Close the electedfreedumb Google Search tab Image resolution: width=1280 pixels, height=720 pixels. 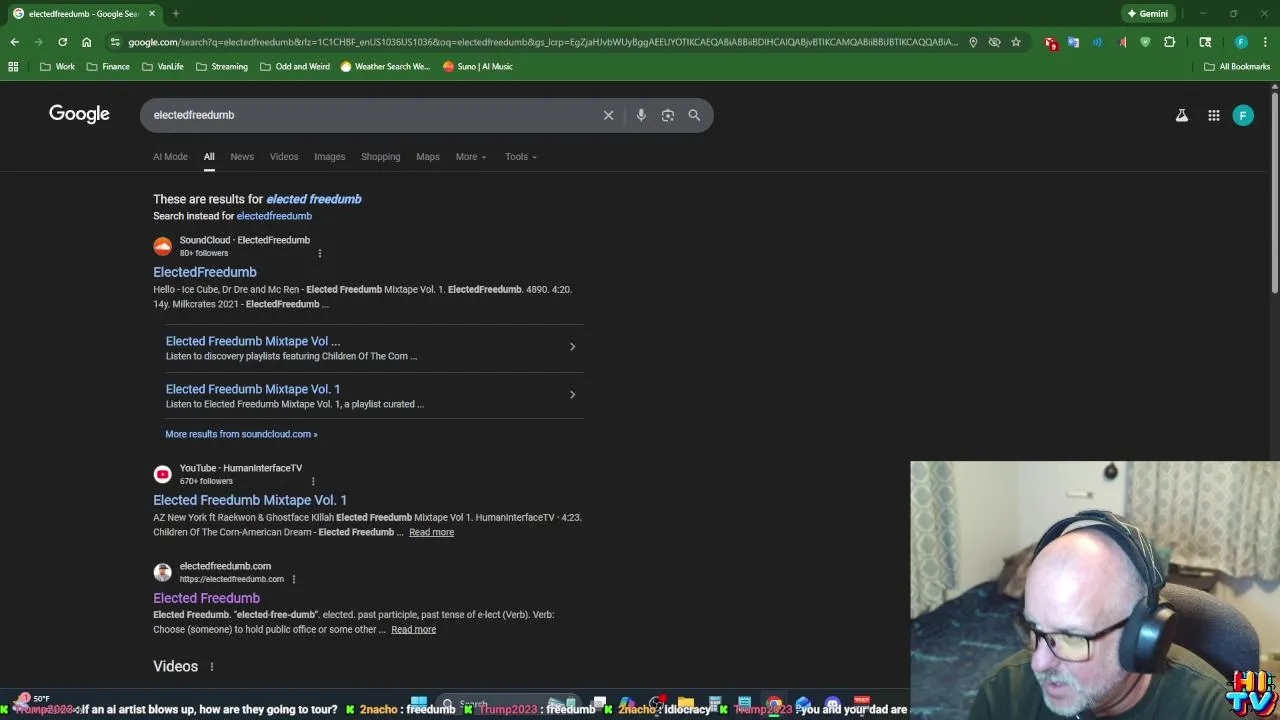point(152,14)
